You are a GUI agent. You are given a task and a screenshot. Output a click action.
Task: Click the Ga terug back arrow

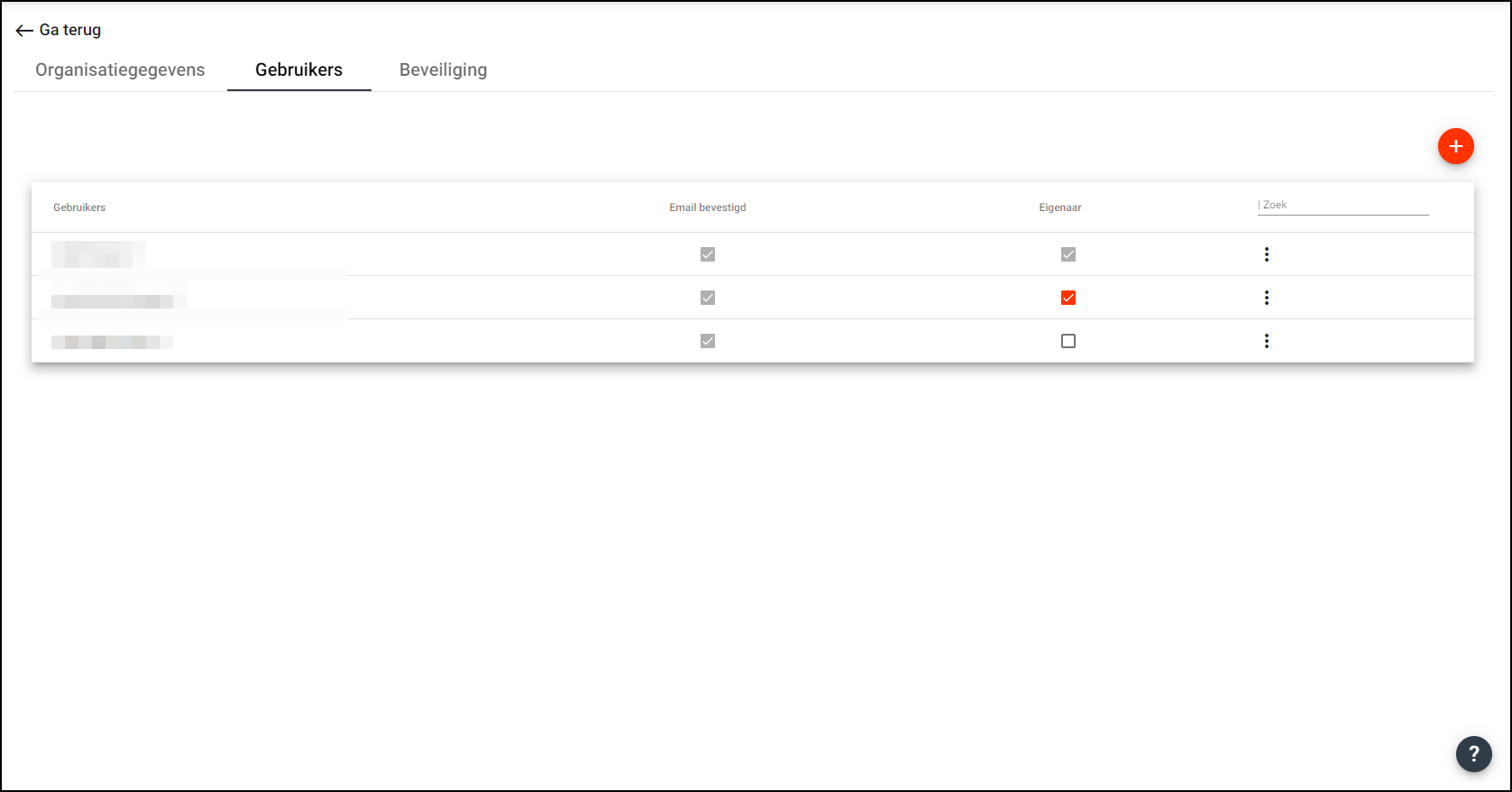(25, 31)
